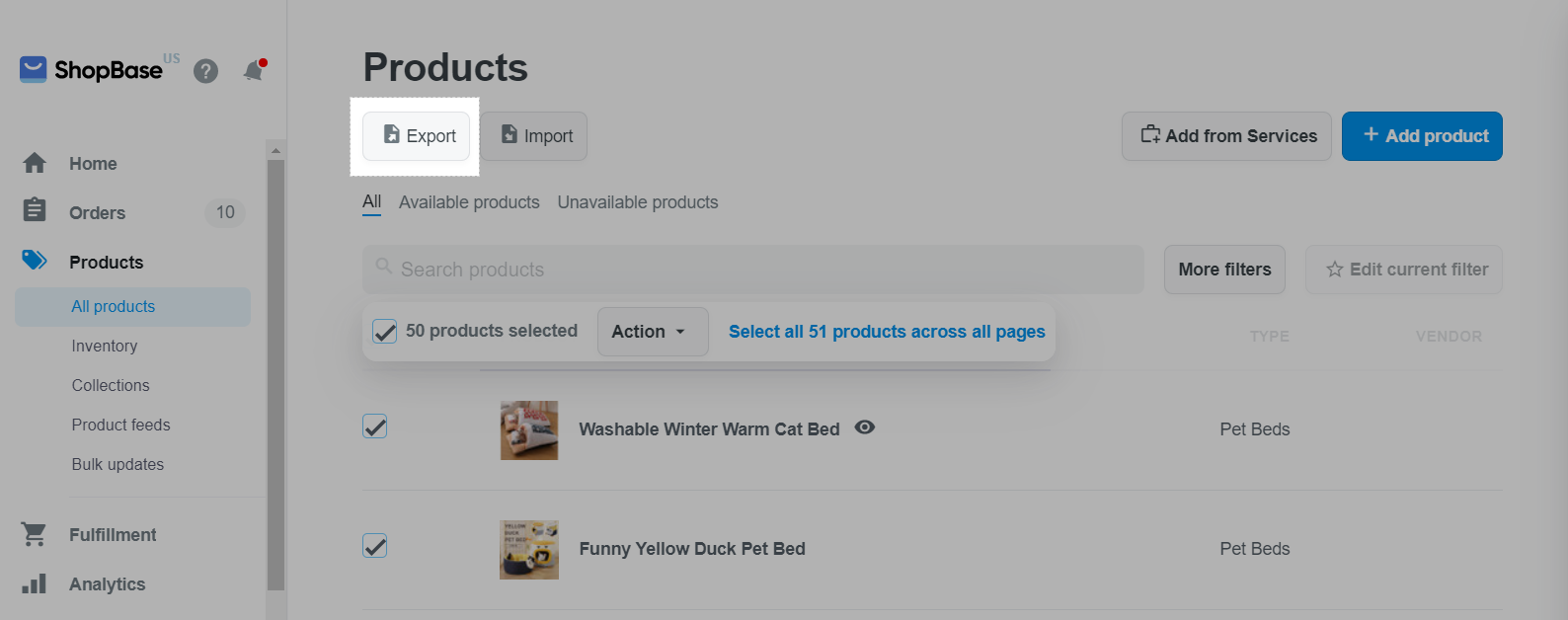Screen dimensions: 1568x620
Task: Uncheck Washable Winter Warm Cat Bed
Action: [375, 426]
